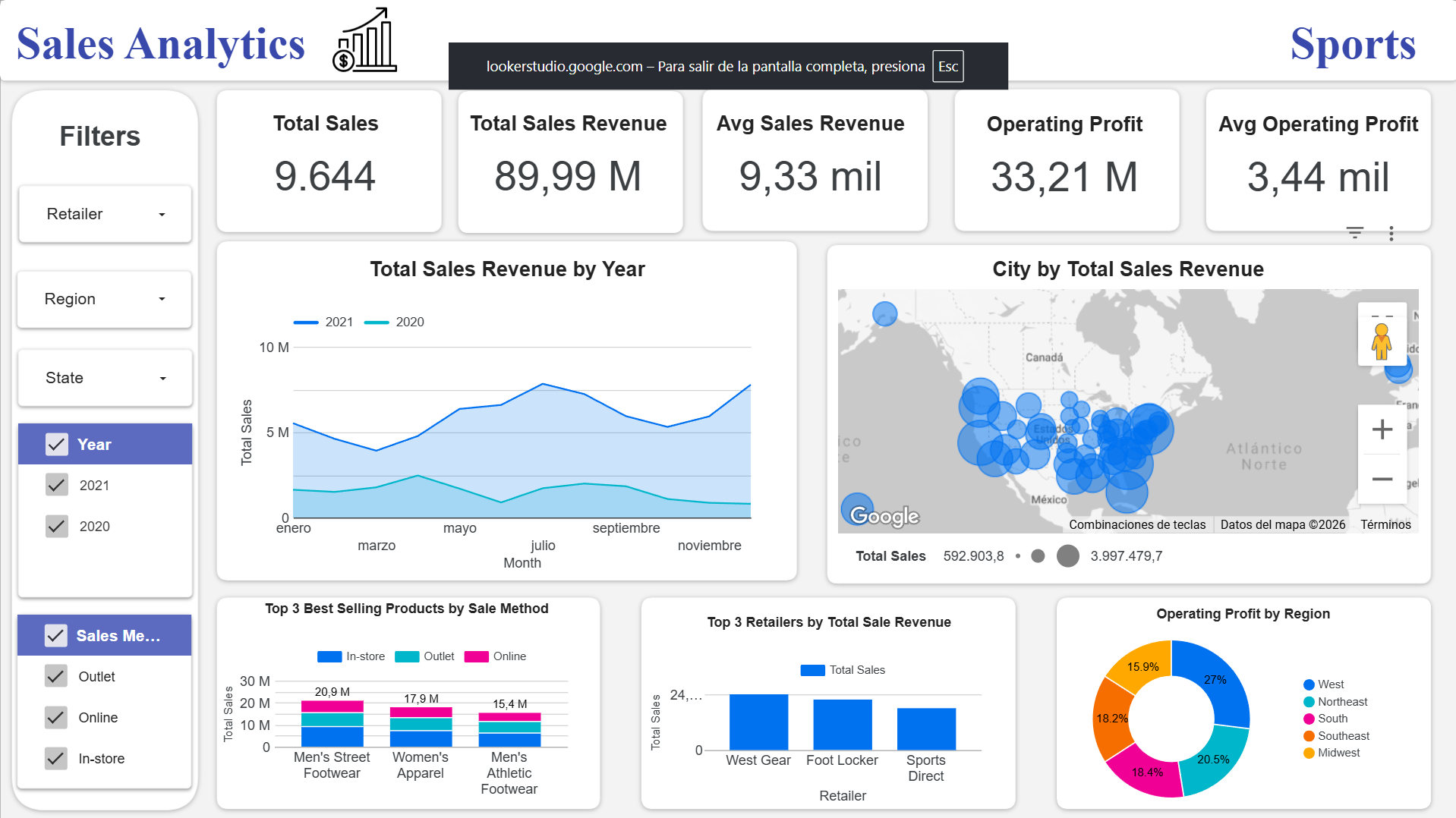The height and width of the screenshot is (818, 1456).
Task: Zoom out on the map
Action: point(1382,480)
